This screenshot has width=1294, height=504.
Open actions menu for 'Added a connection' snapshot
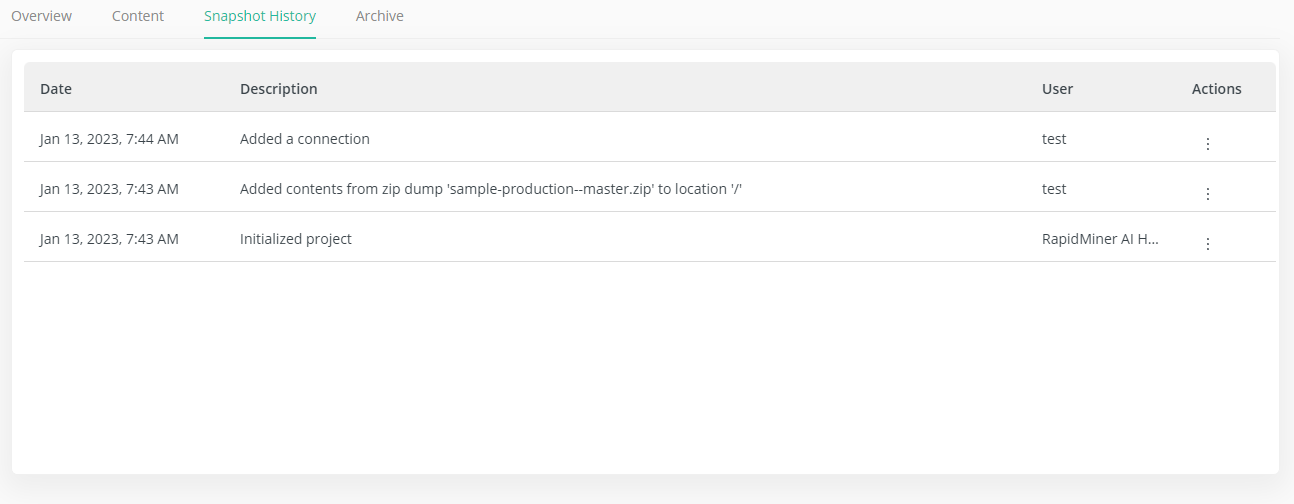click(1207, 143)
